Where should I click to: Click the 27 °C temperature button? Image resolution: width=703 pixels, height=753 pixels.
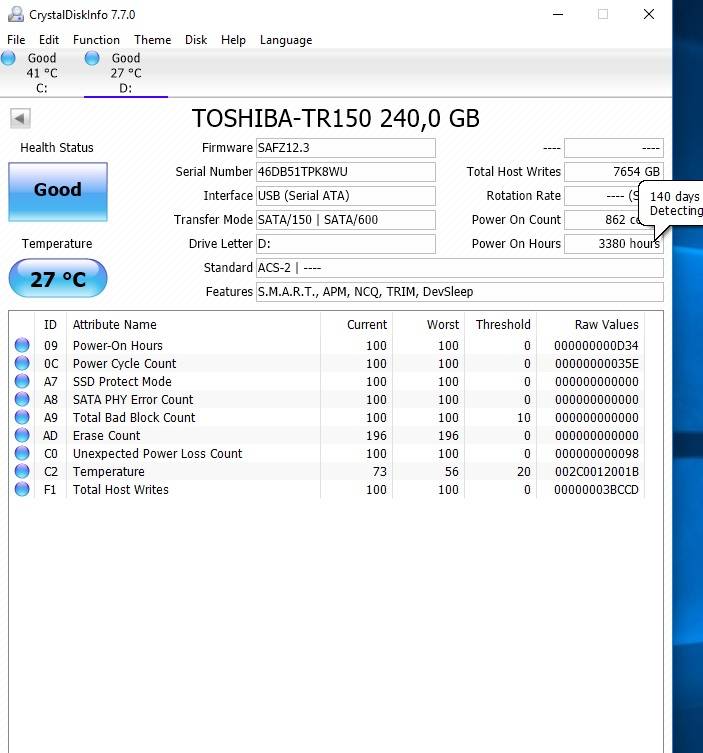click(58, 279)
